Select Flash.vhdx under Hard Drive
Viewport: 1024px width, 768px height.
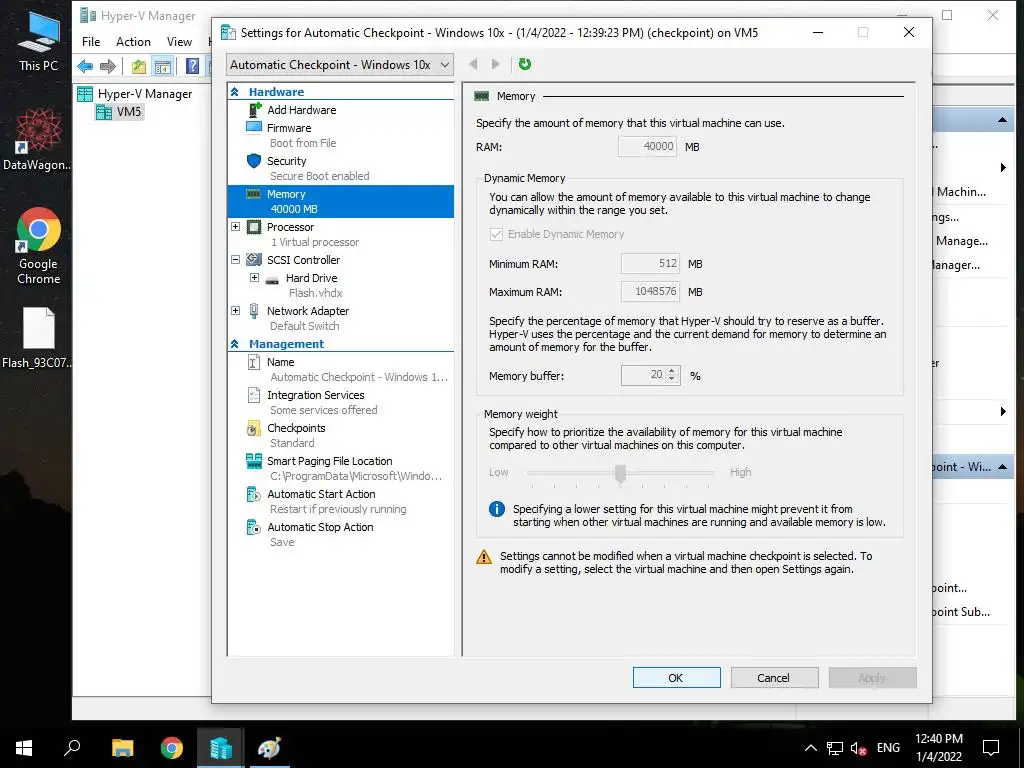[x=315, y=293]
